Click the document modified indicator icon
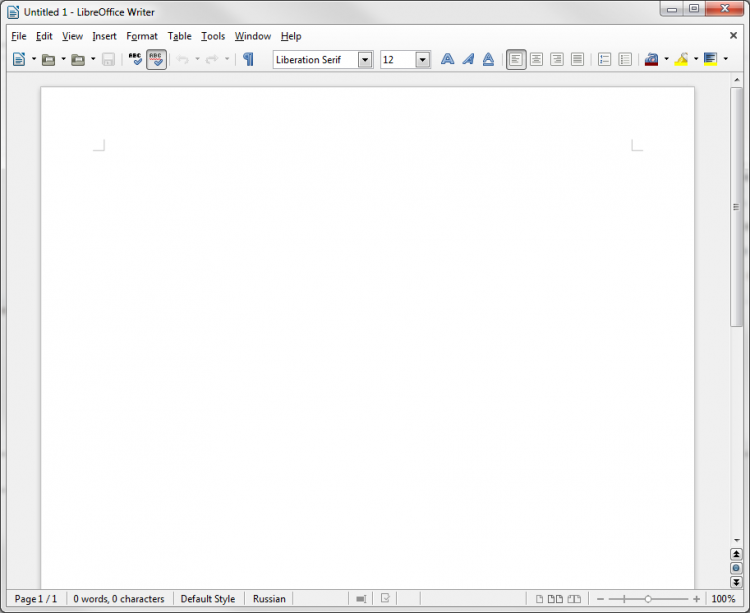The image size is (750, 613). click(386, 598)
